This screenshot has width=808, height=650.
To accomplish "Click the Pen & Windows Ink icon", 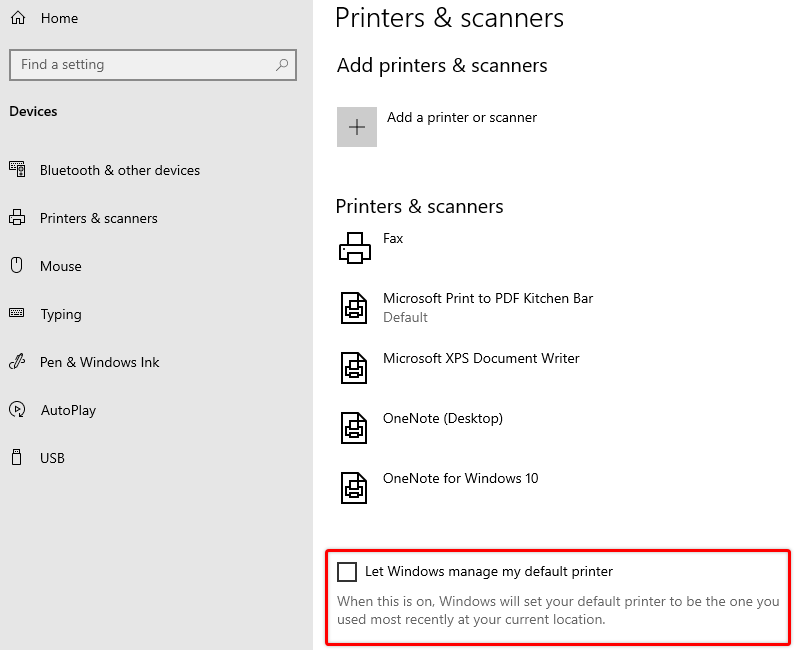I will click(x=17, y=361).
